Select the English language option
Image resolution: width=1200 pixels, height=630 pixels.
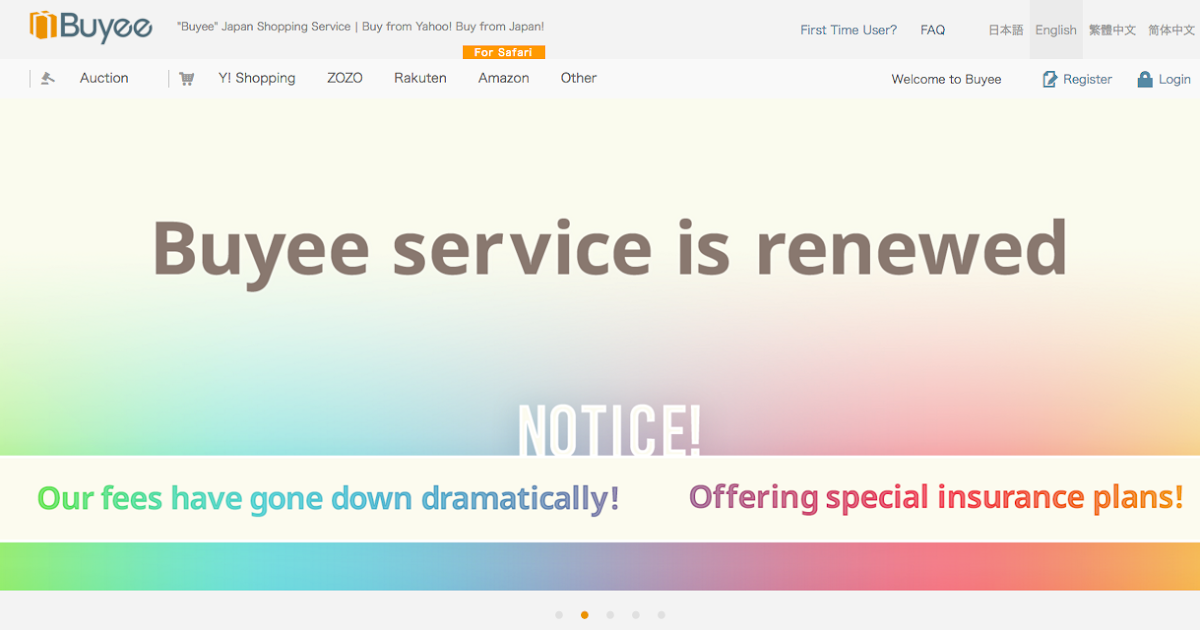[x=1056, y=30]
